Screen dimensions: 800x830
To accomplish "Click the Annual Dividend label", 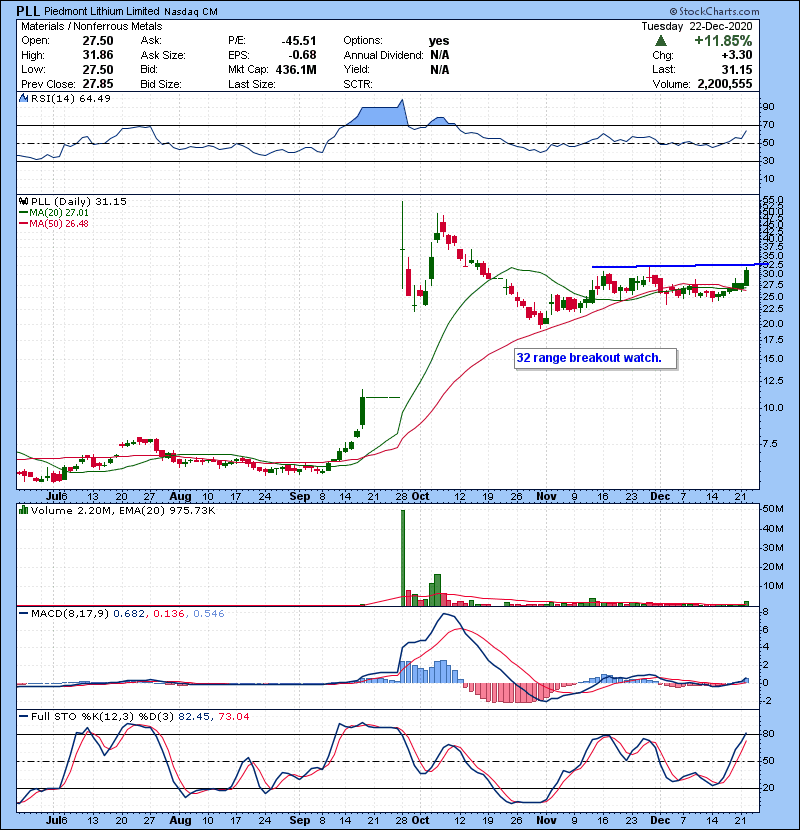I will click(x=383, y=55).
